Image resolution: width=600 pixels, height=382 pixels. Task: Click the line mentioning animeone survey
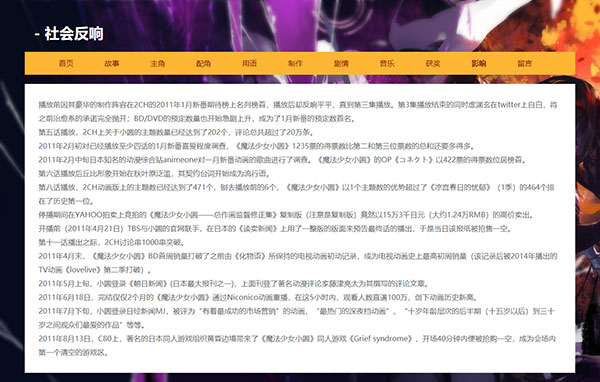pyautogui.click(x=283, y=160)
